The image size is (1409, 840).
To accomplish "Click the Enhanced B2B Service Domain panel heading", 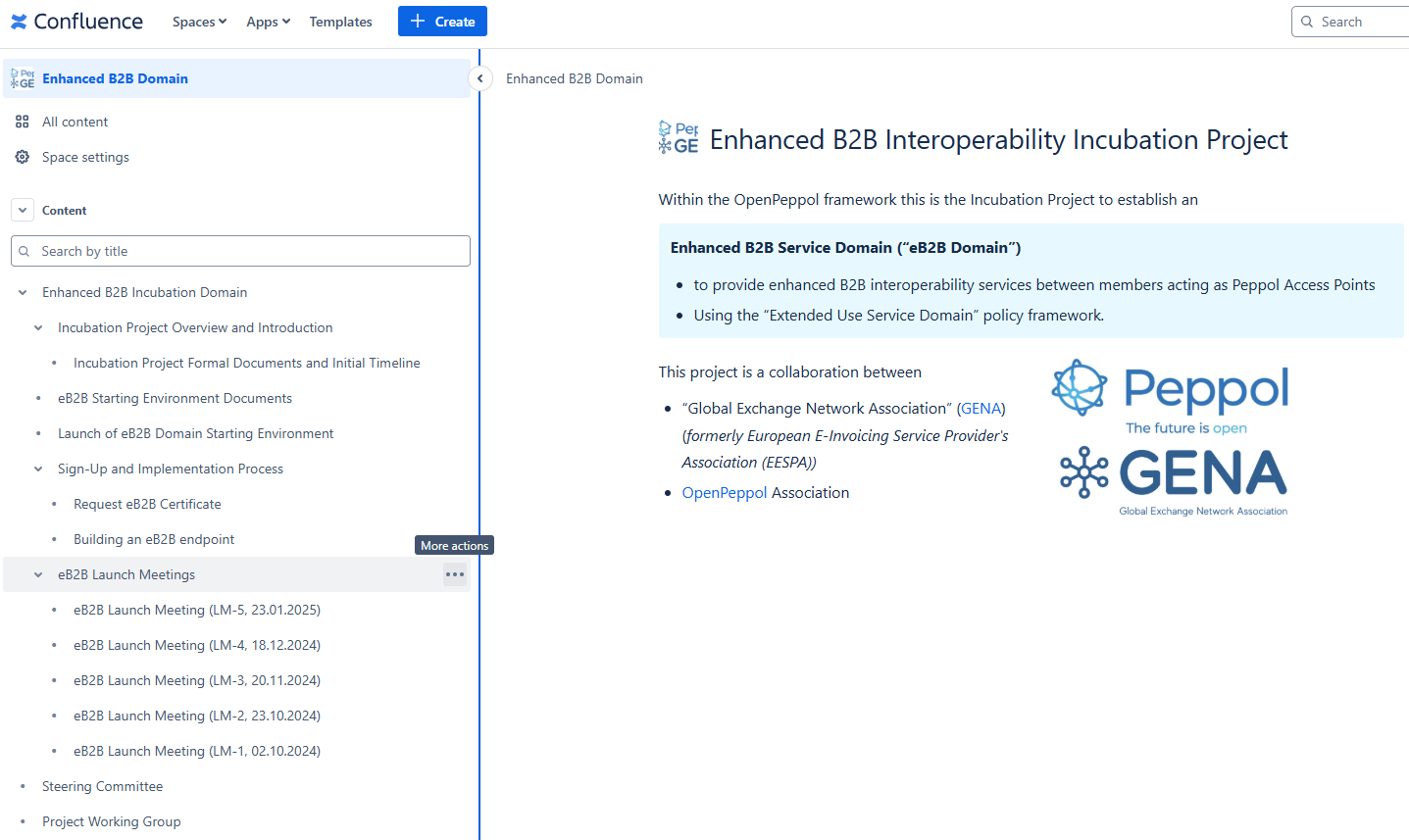I will point(845,247).
